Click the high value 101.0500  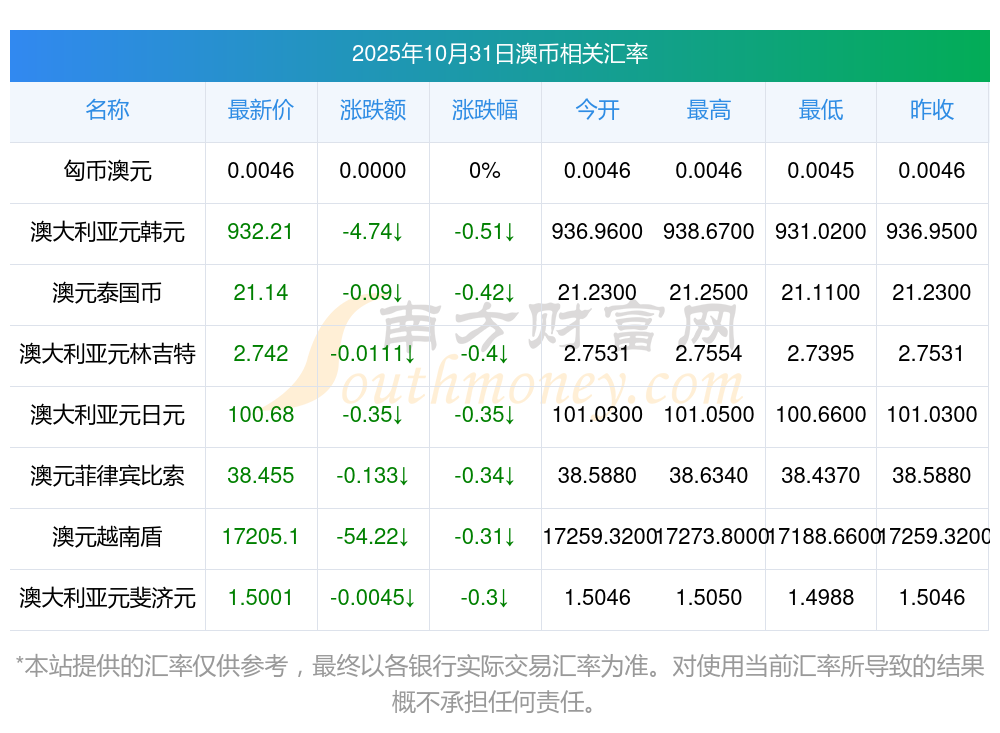[709, 415]
